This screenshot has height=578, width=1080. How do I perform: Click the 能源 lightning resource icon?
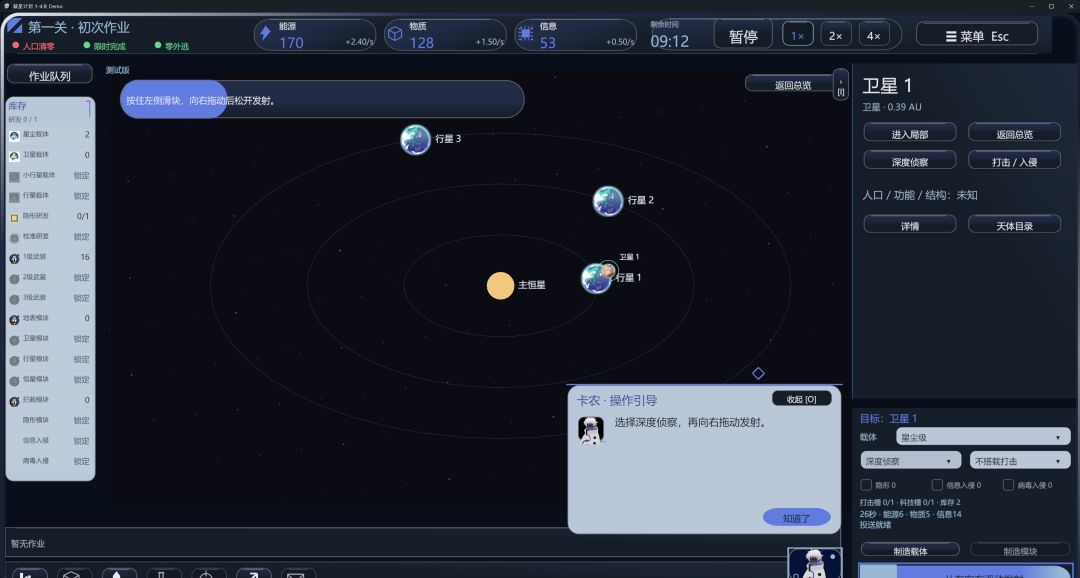(x=265, y=33)
